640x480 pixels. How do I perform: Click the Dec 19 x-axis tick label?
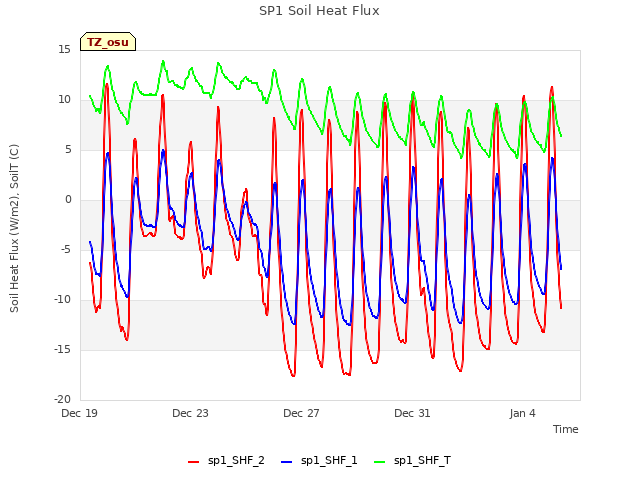click(x=79, y=413)
